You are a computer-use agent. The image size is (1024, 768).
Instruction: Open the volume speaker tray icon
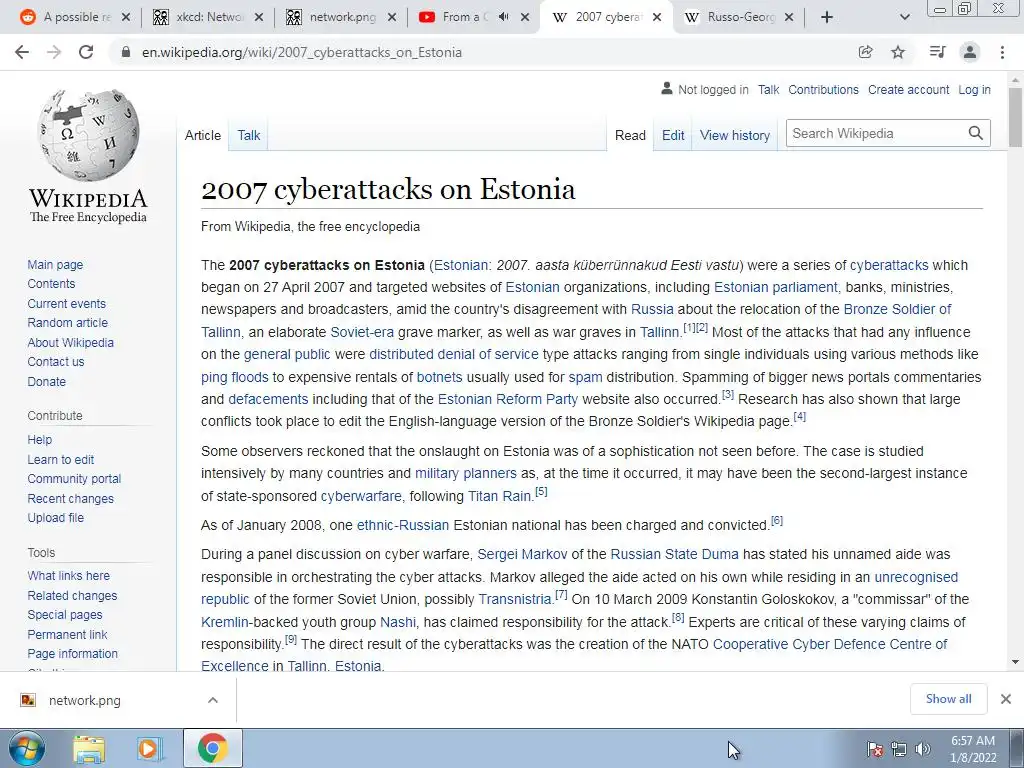[x=923, y=749]
